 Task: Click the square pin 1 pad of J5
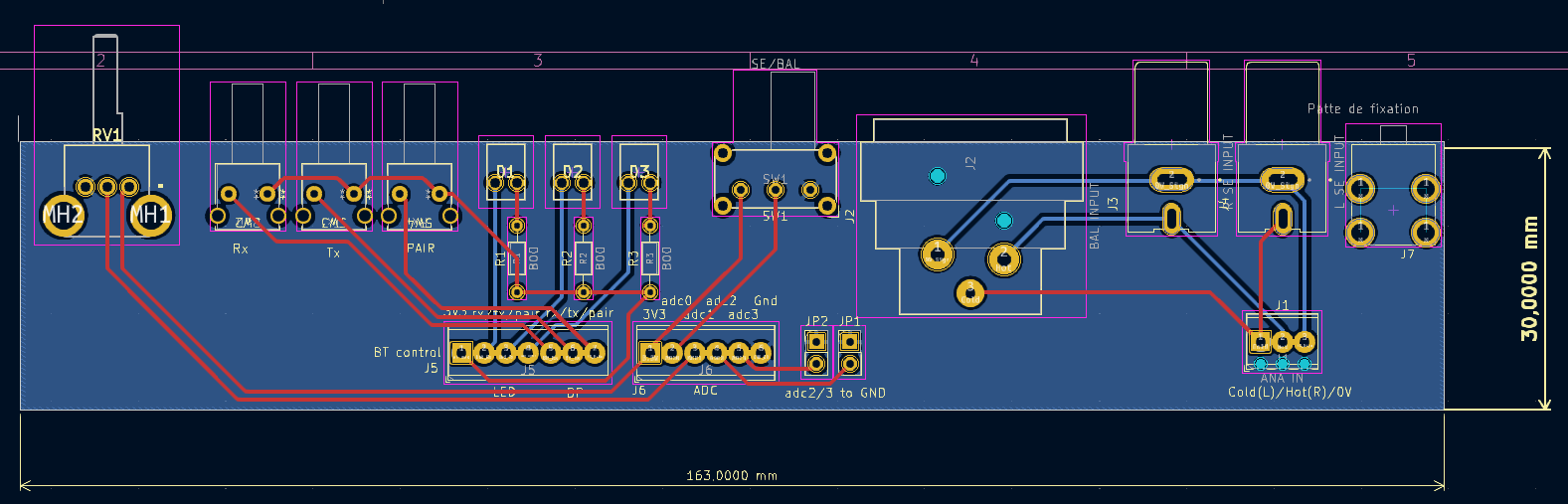click(461, 352)
